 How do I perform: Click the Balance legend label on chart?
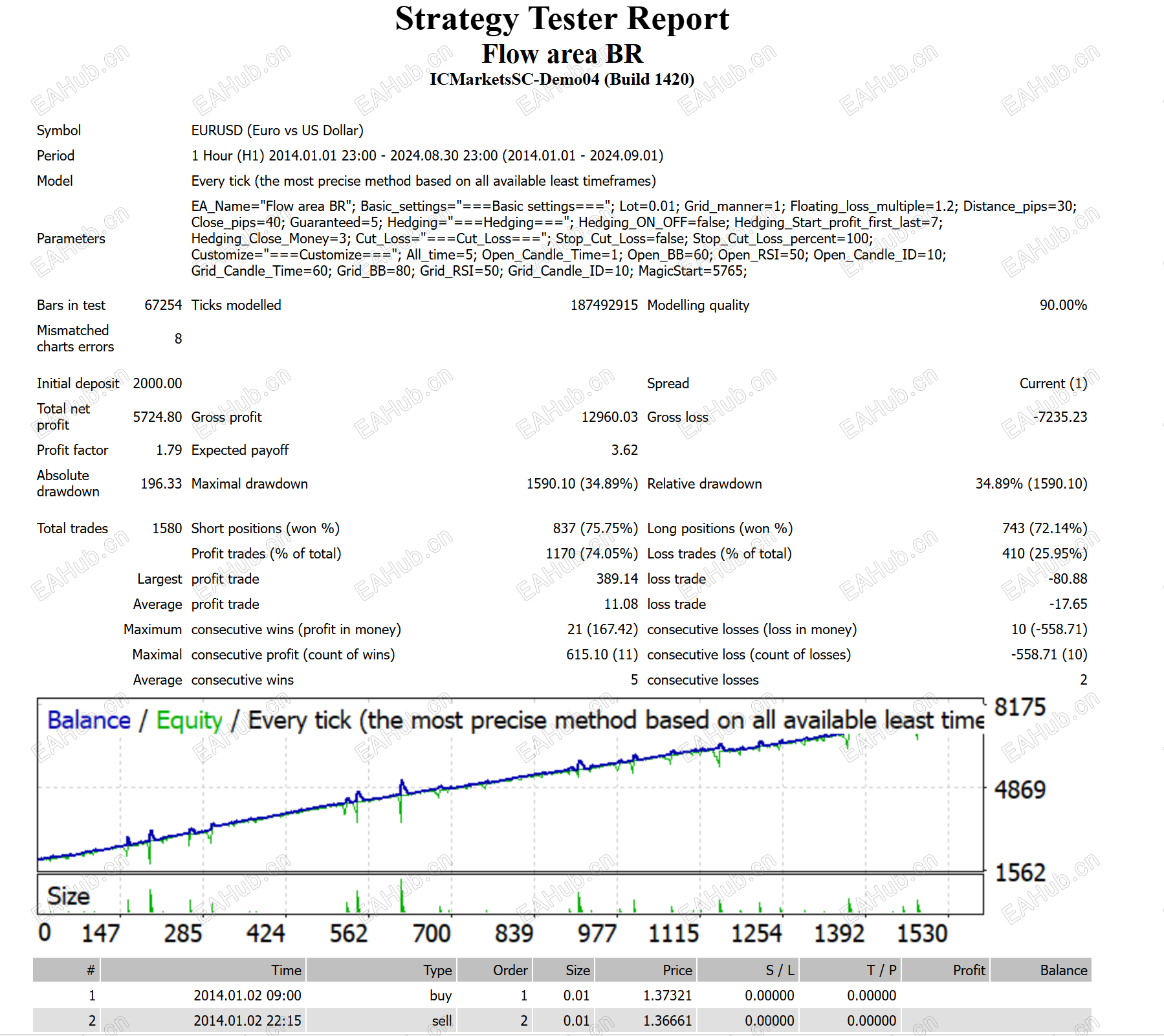[x=89, y=720]
